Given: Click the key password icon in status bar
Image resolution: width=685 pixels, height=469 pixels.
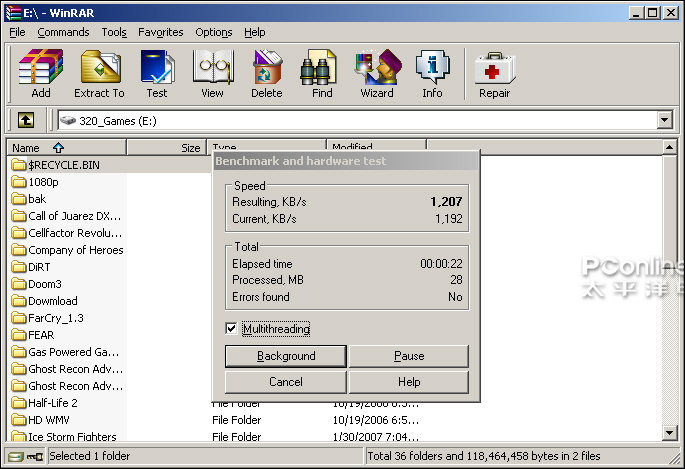Looking at the screenshot, I should (35, 457).
